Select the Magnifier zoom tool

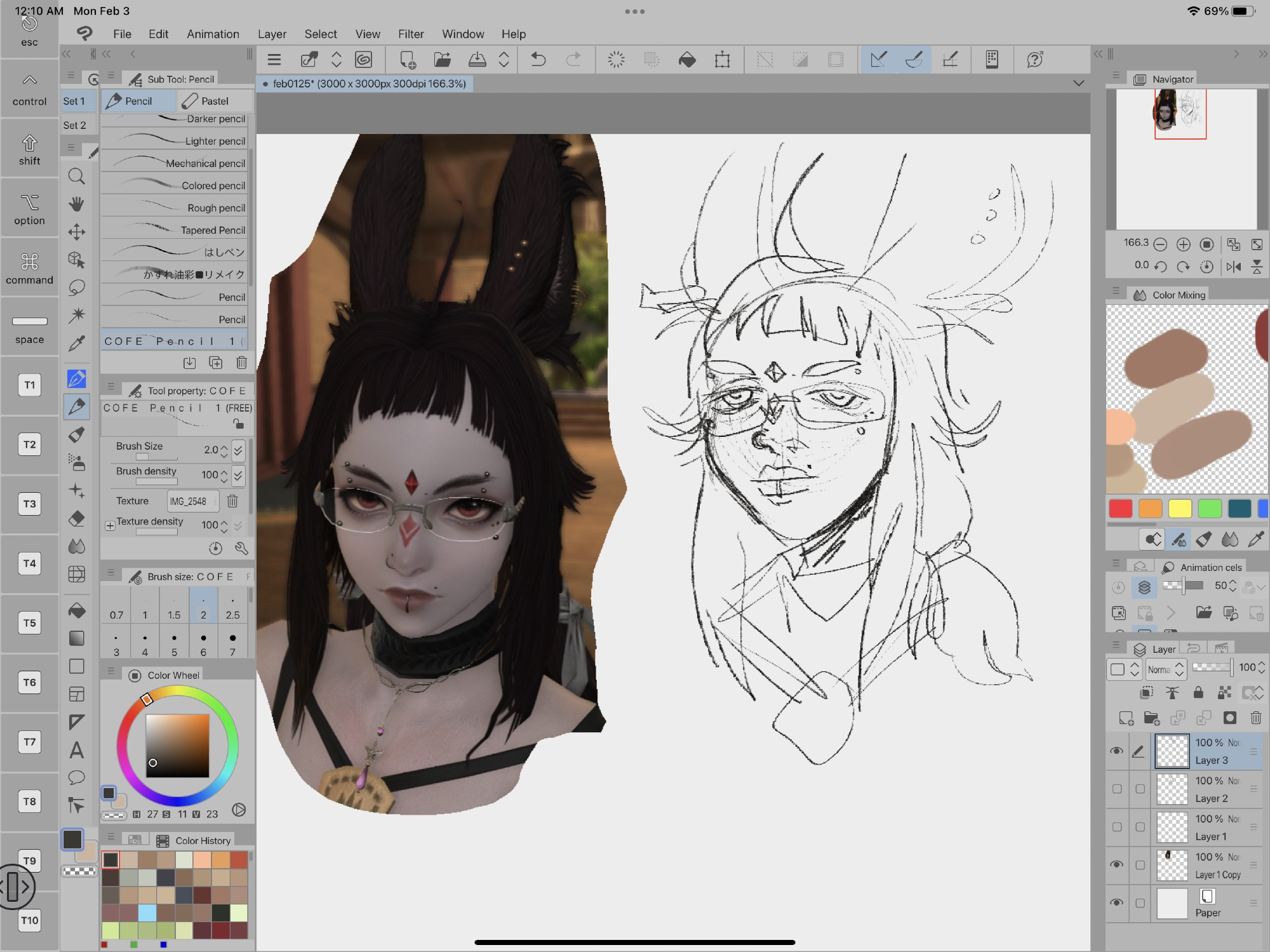click(x=76, y=176)
